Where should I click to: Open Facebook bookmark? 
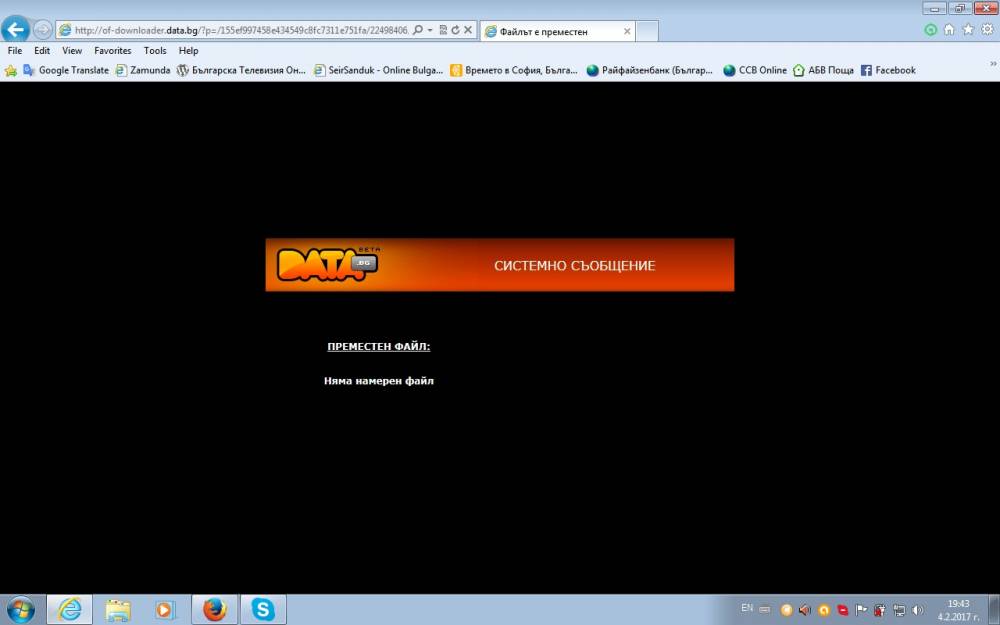(x=888, y=70)
